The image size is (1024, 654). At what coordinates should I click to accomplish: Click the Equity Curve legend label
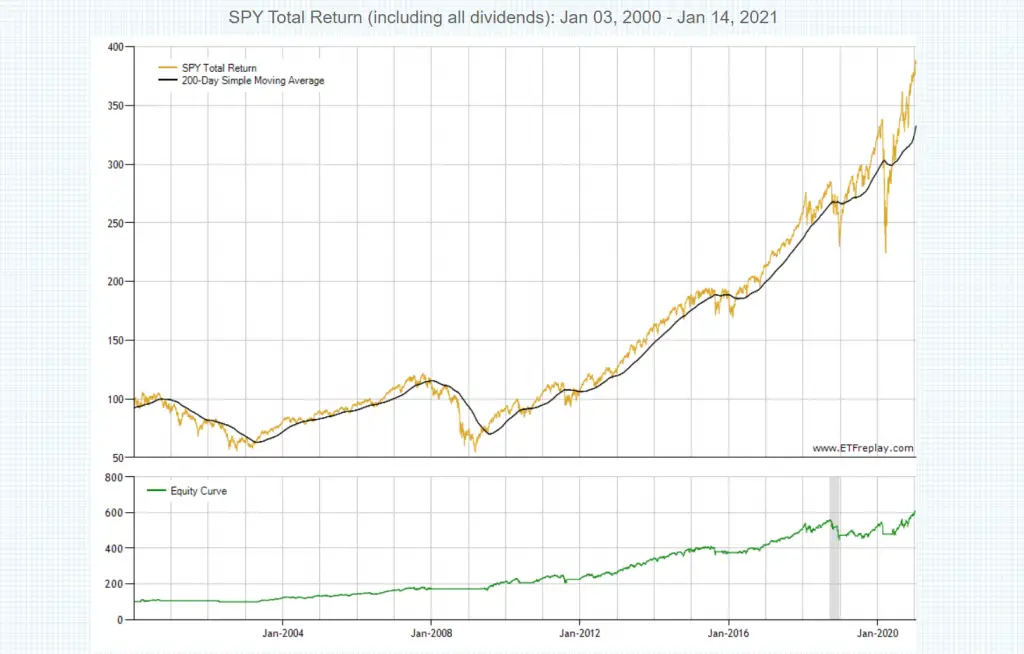(x=199, y=491)
